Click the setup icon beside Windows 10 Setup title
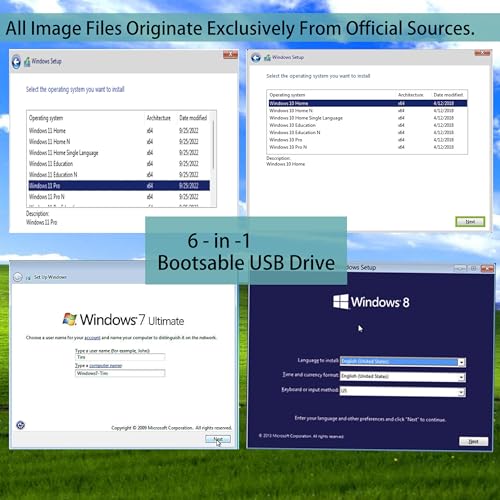This screenshot has height=500, width=500. pyautogui.click(x=267, y=58)
